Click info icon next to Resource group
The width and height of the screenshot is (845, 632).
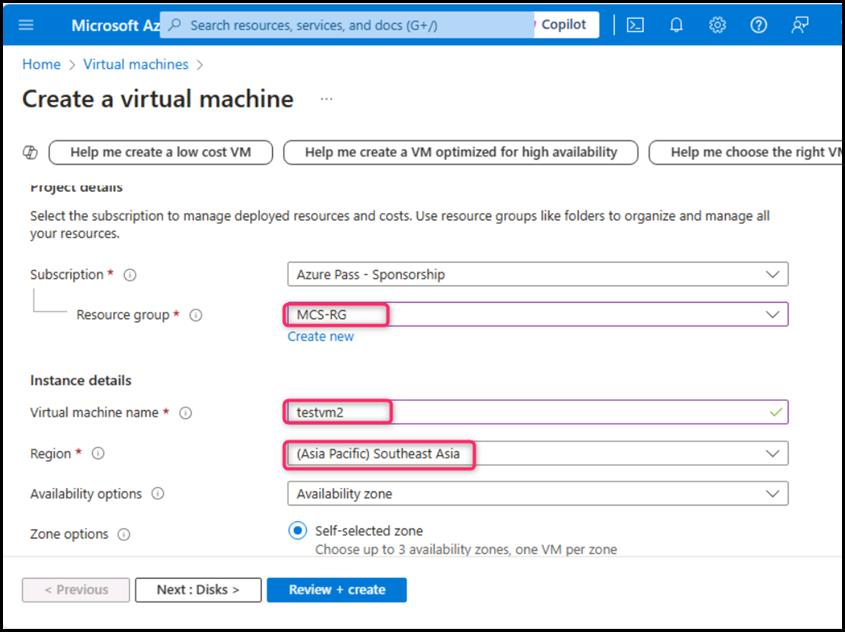[x=196, y=315]
